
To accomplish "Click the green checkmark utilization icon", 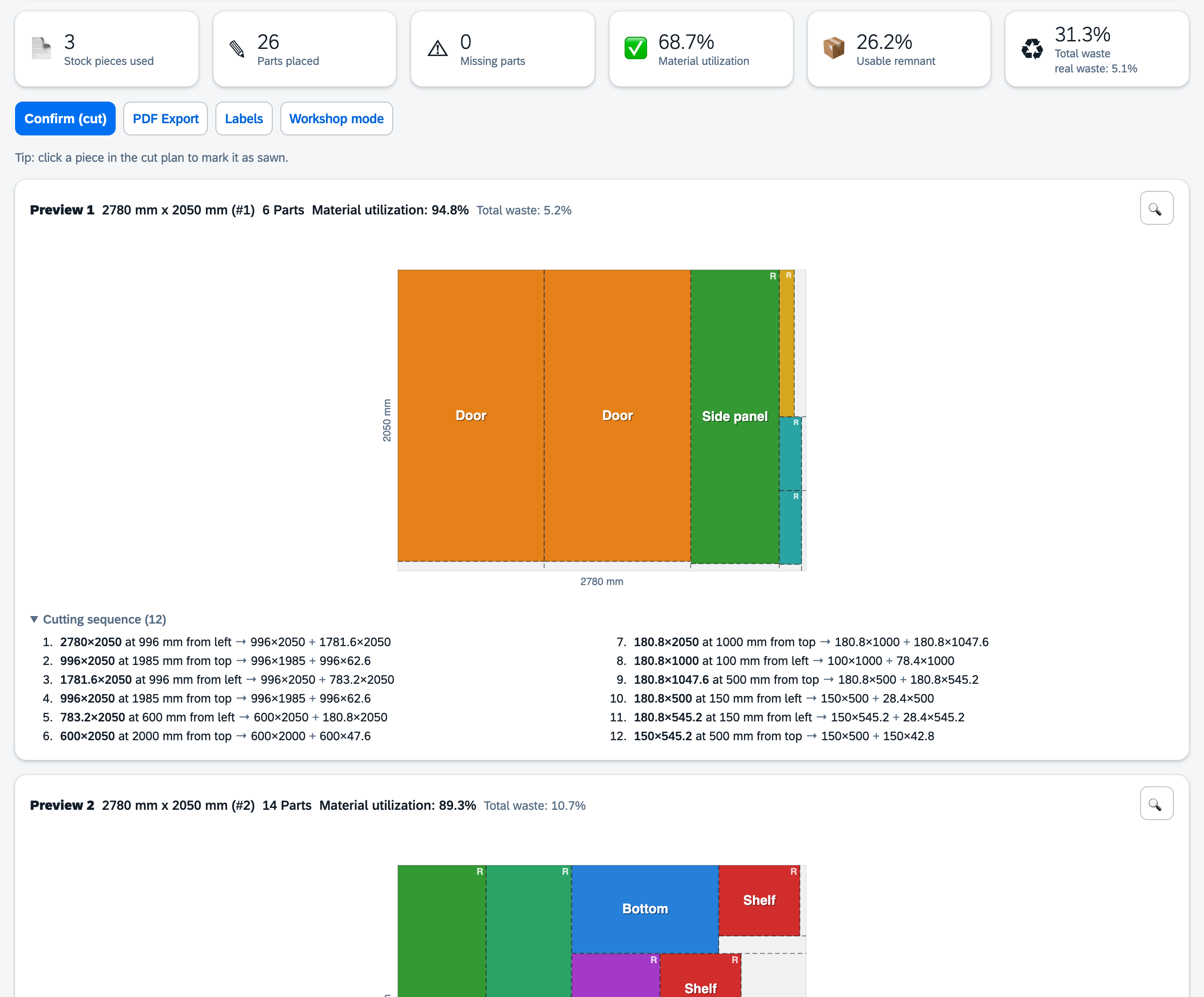I will pos(635,48).
